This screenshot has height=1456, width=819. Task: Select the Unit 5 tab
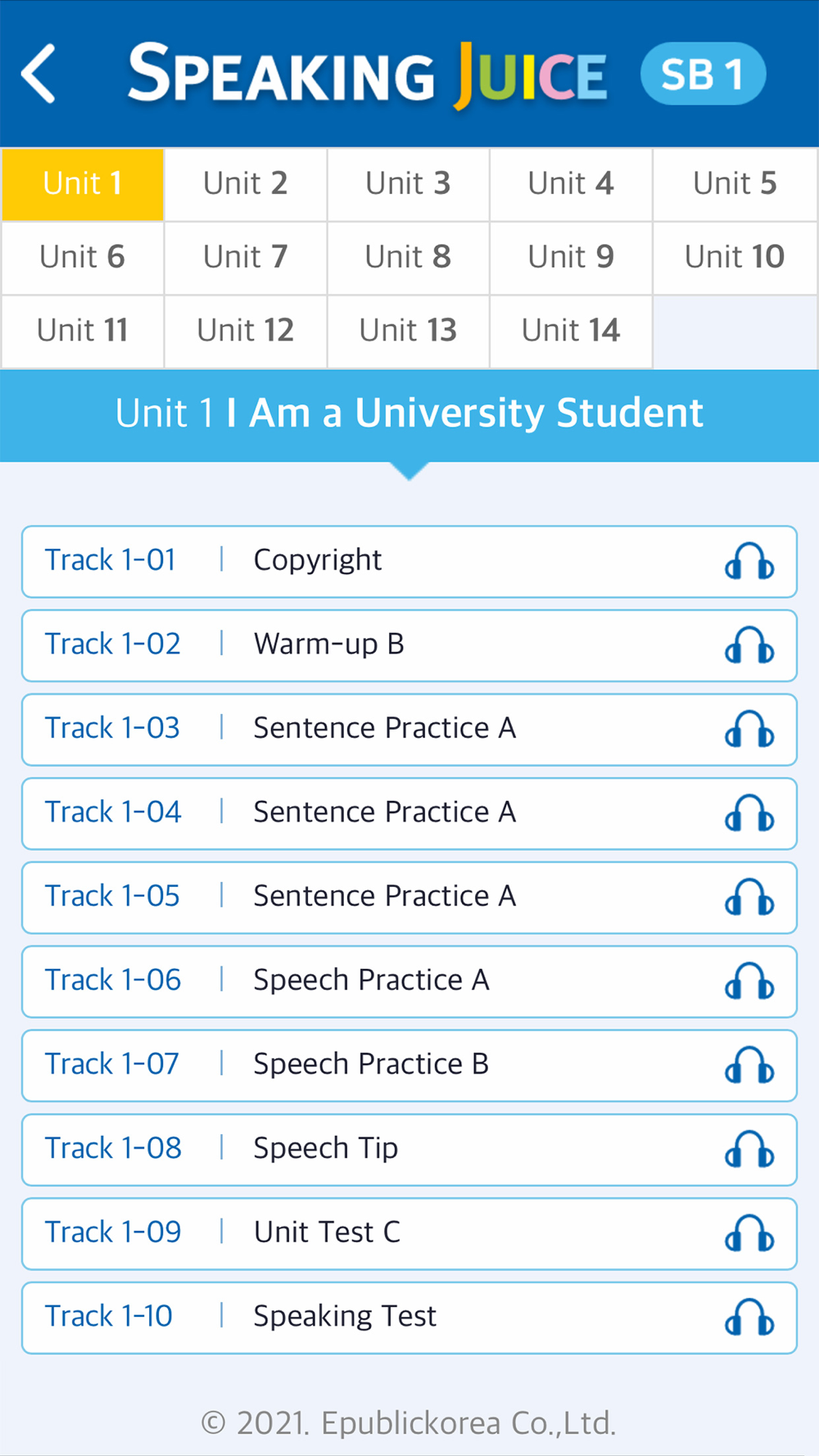click(735, 184)
